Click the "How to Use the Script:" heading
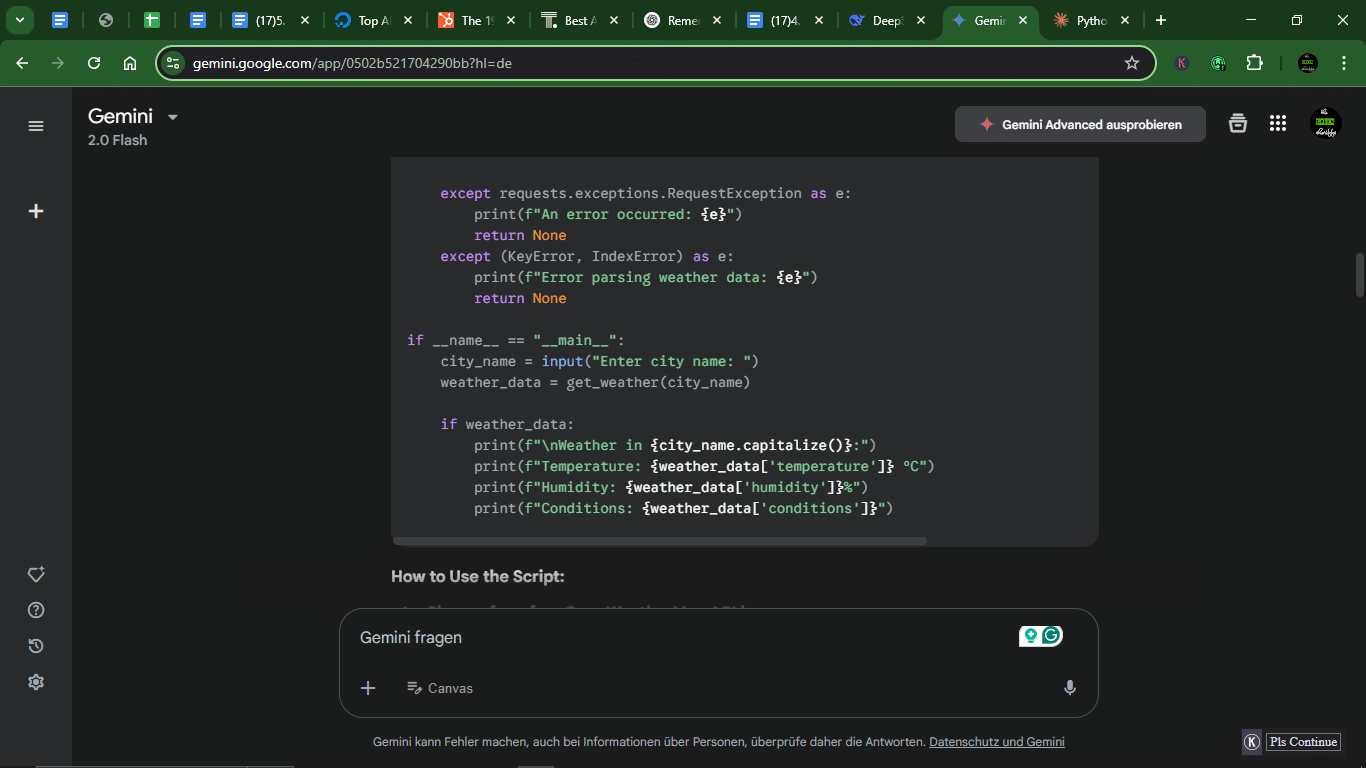This screenshot has width=1366, height=768. click(x=478, y=576)
